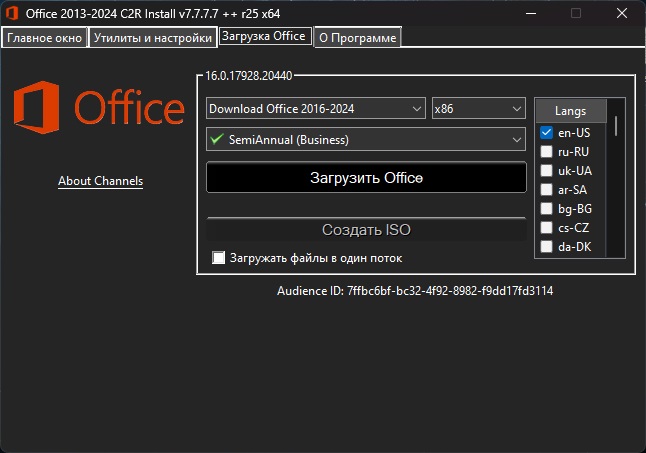Close the Office C2R Install window
The height and width of the screenshot is (453, 646).
622,14
